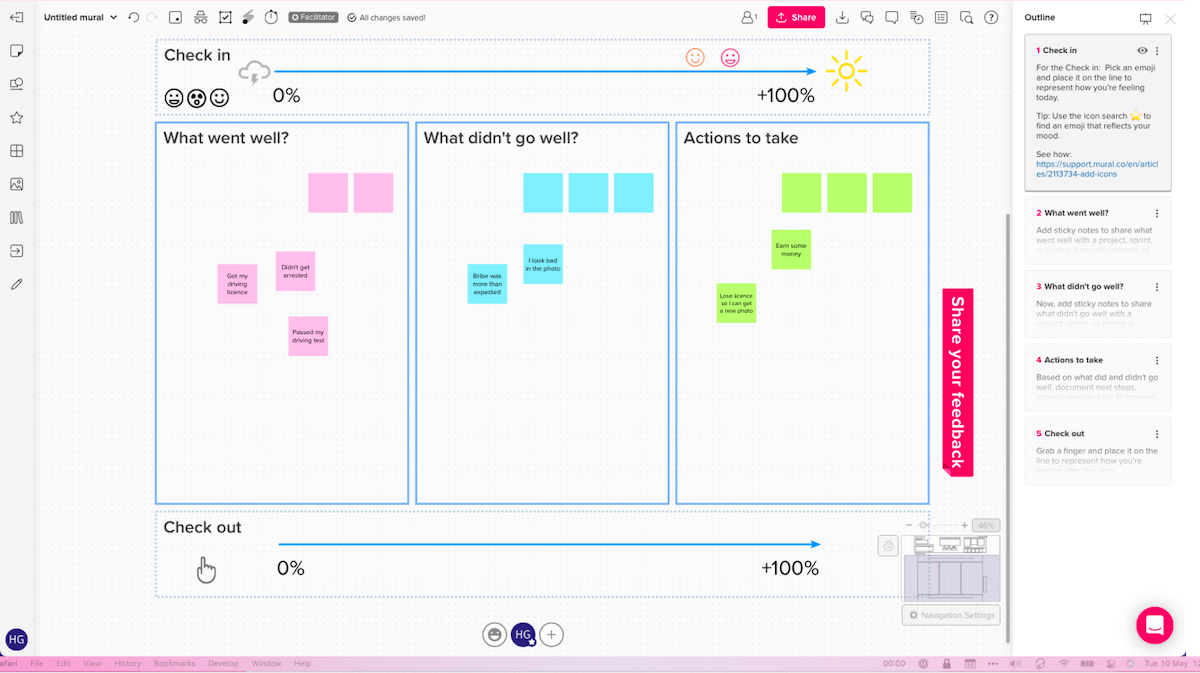Click the zoom out minus button
Image resolution: width=1200 pixels, height=673 pixels.
click(x=908, y=525)
